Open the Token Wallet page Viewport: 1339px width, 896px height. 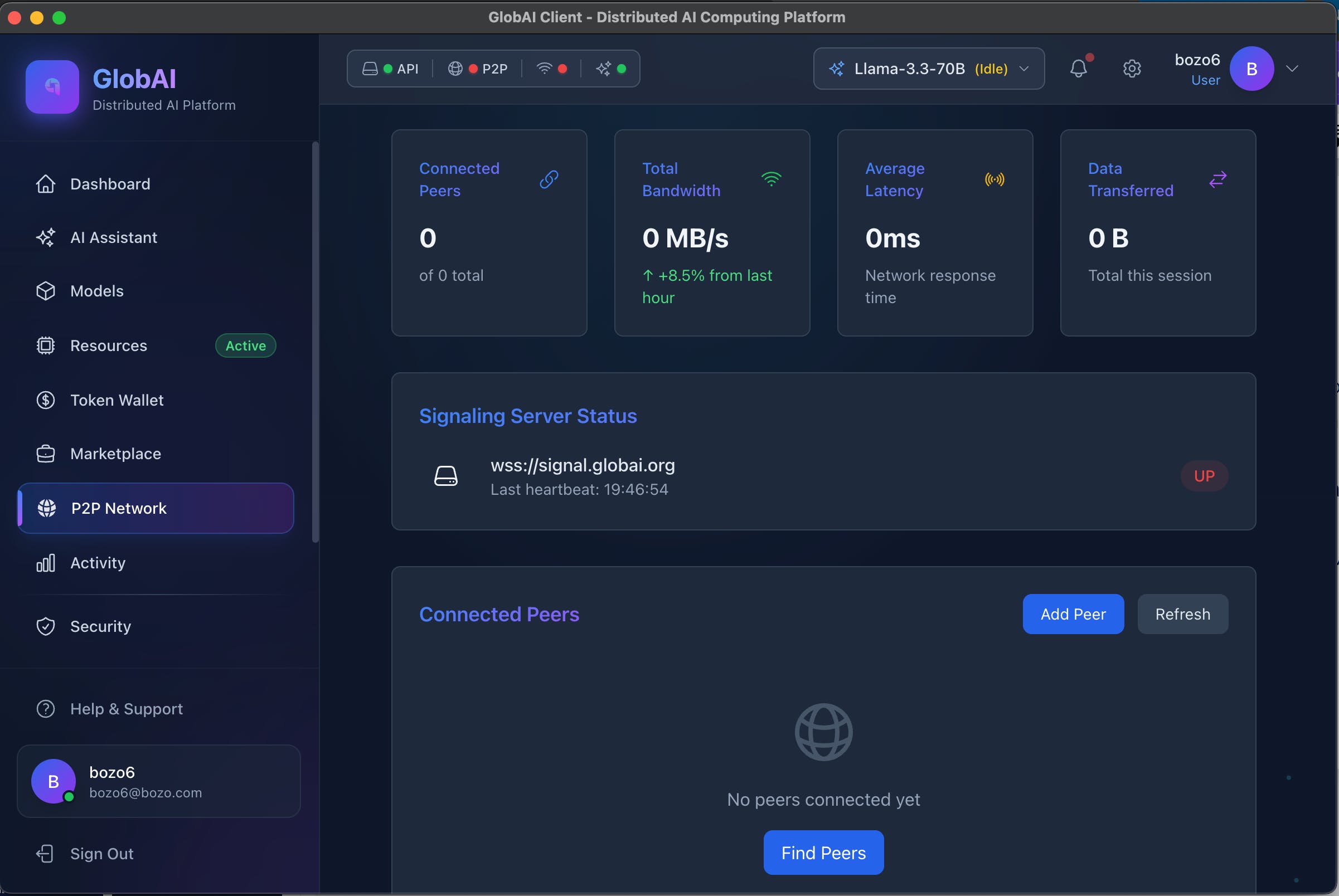tap(117, 400)
